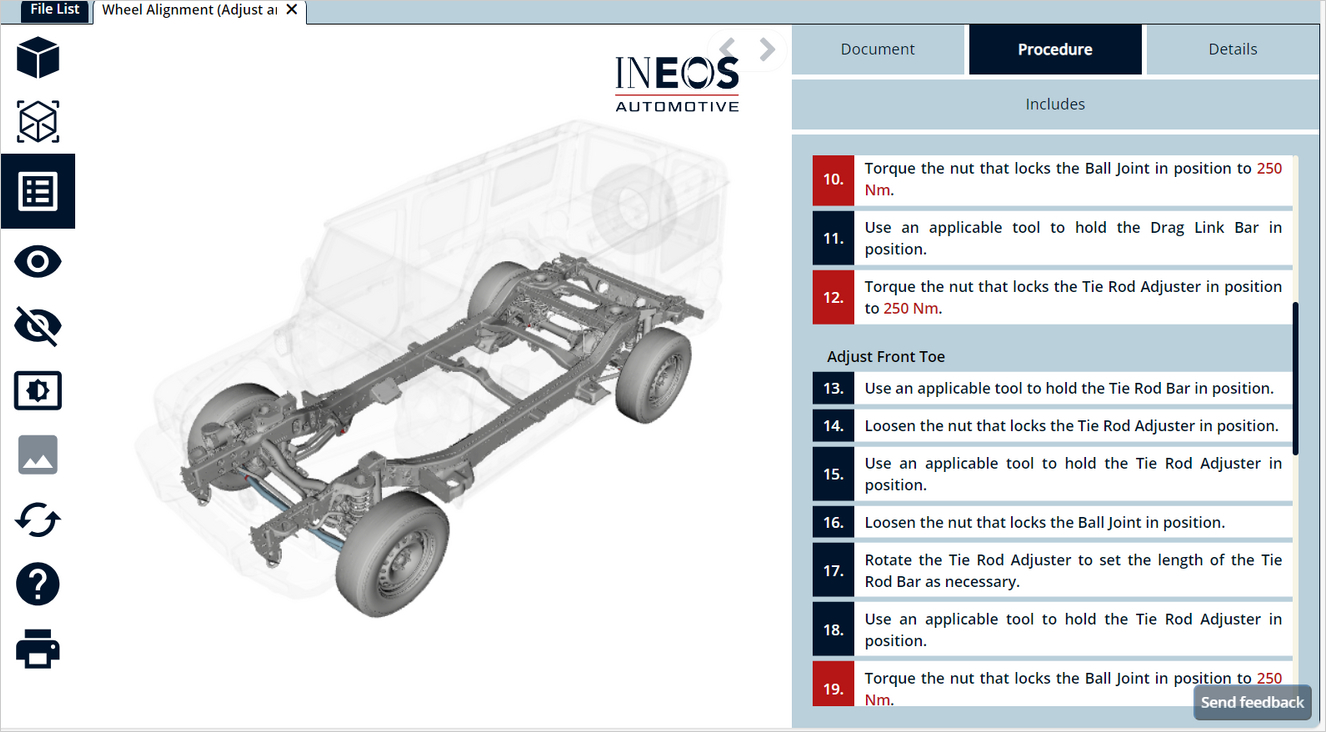
Task: Expand the Includes section
Action: pyautogui.click(x=1055, y=104)
